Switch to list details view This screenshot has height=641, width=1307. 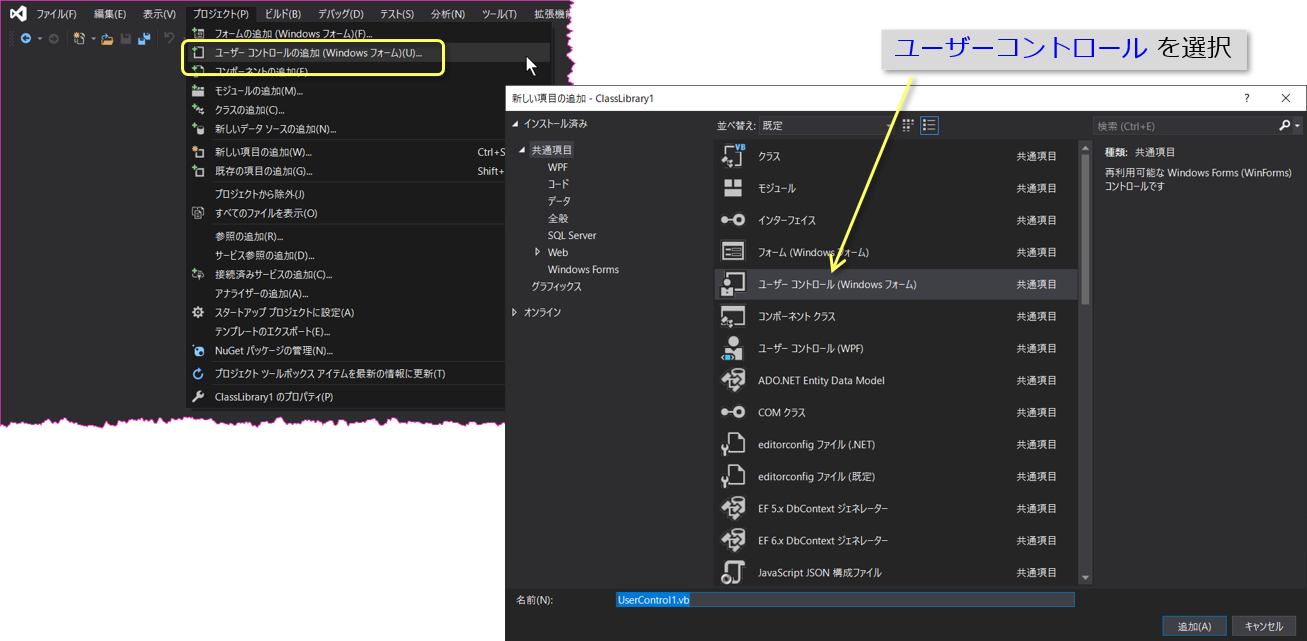click(x=929, y=125)
